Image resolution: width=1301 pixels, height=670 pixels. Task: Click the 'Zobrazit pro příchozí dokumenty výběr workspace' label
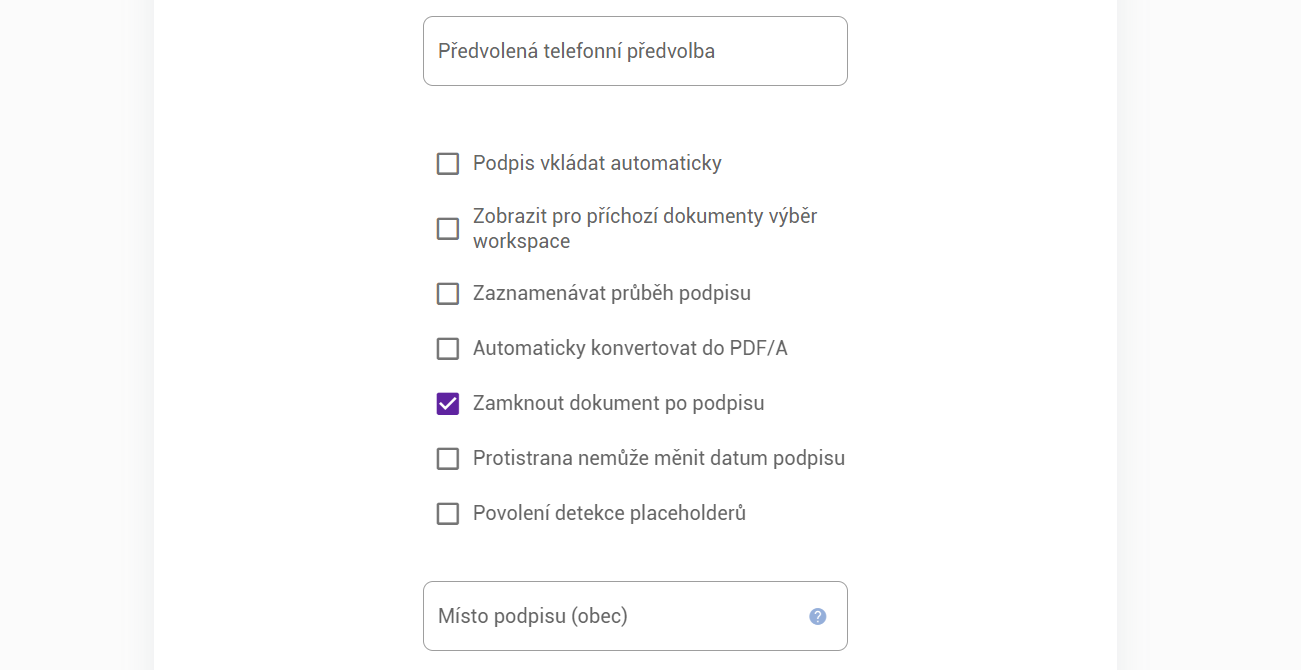click(644, 228)
